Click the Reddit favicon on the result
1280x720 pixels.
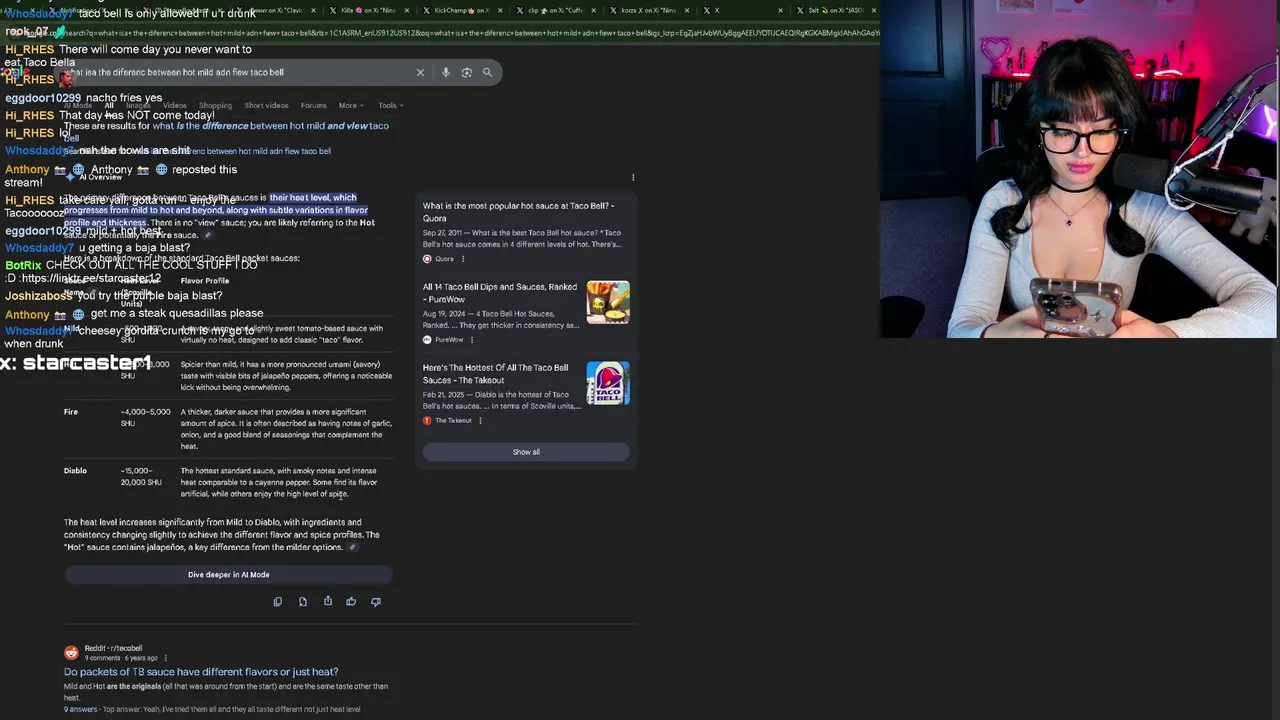[x=71, y=652]
